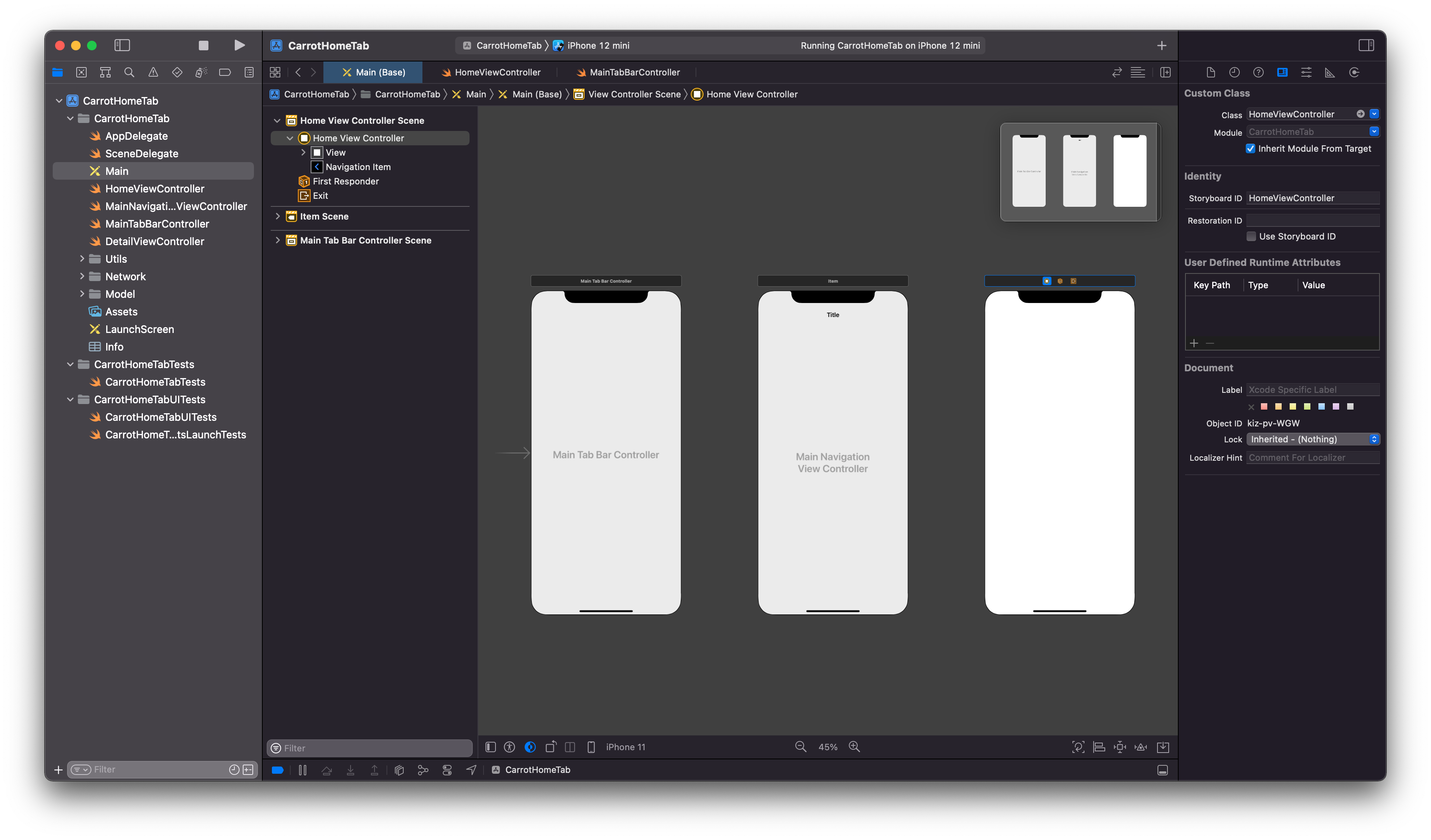The width and height of the screenshot is (1431, 840).
Task: Open the Lock dropdown menu
Action: click(x=1312, y=439)
